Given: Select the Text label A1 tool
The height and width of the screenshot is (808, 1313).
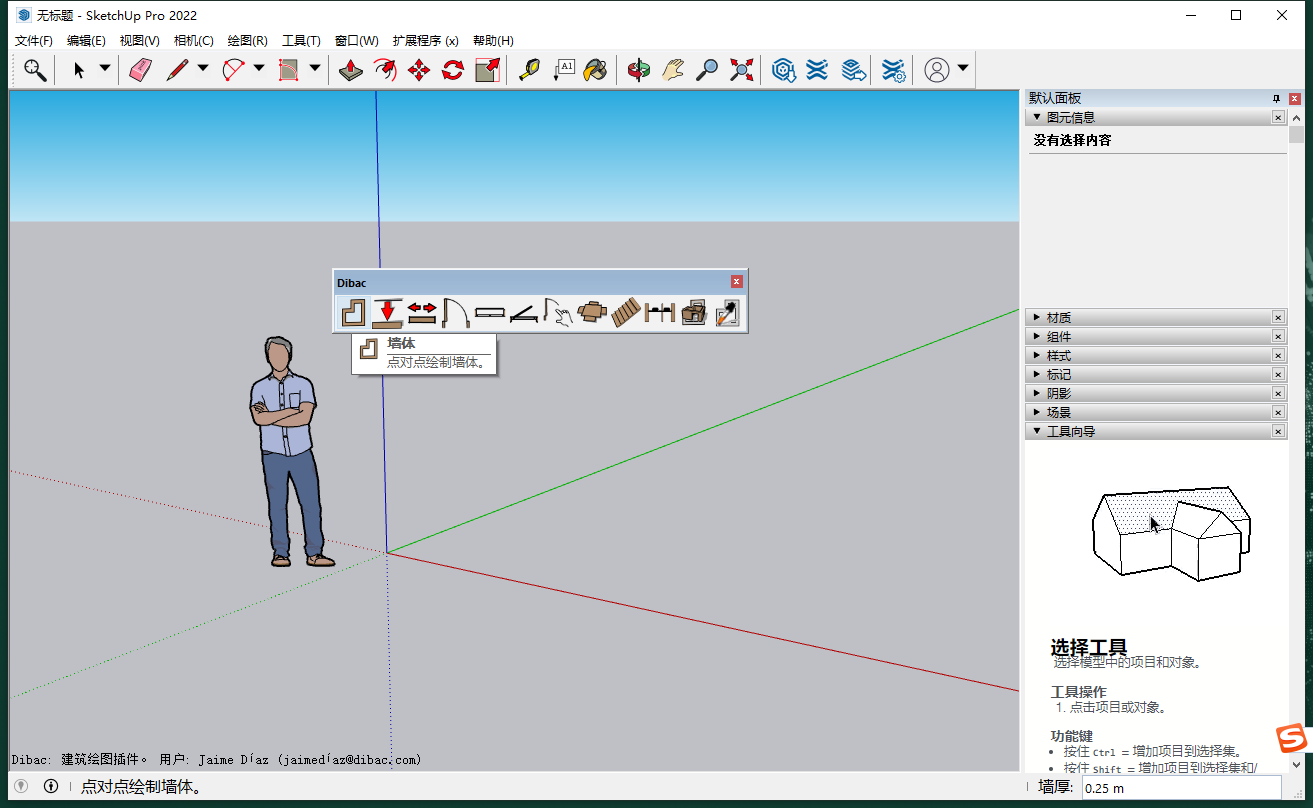Looking at the screenshot, I should point(563,70).
